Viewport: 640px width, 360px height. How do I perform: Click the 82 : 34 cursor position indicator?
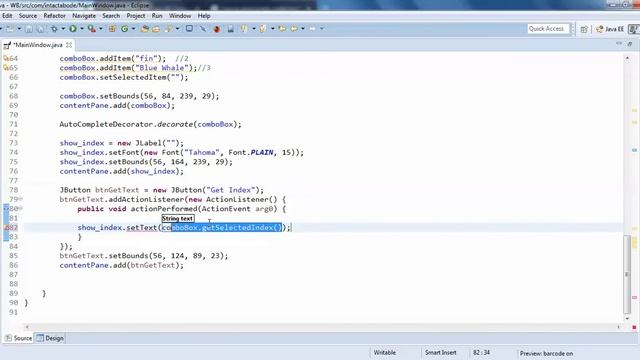482,353
